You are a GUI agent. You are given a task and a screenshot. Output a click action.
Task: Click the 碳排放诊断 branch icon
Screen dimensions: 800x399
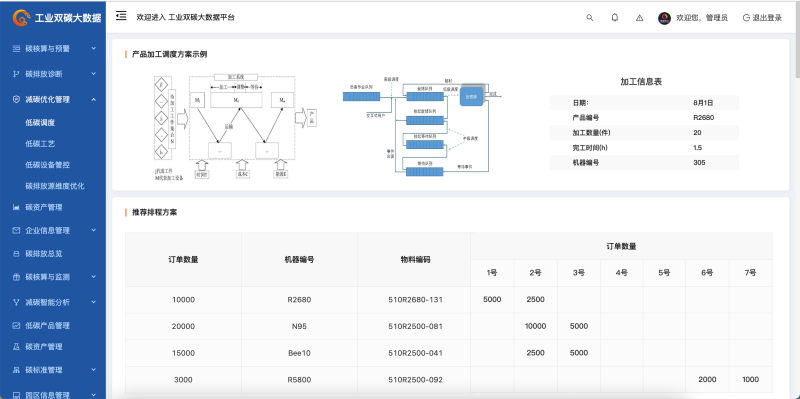(x=16, y=74)
